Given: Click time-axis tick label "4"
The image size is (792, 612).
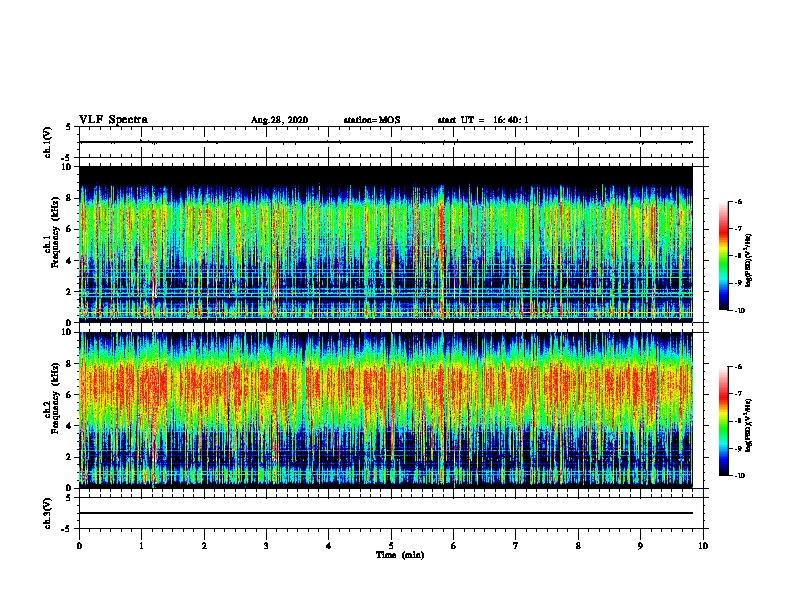Looking at the screenshot, I should (x=329, y=546).
